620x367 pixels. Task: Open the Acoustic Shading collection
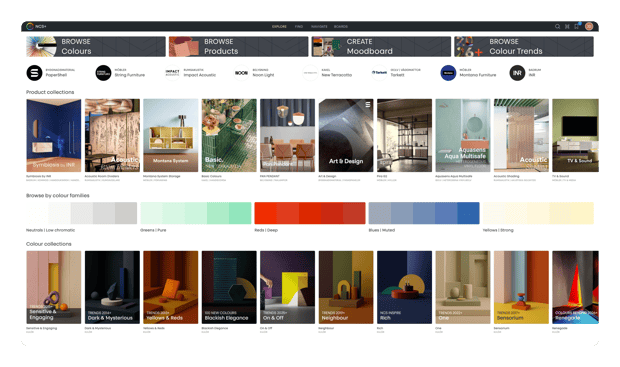click(521, 135)
